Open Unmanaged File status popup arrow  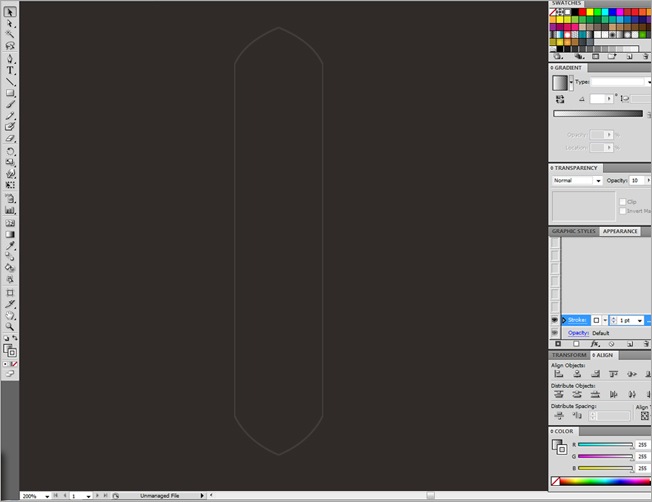coord(202,496)
